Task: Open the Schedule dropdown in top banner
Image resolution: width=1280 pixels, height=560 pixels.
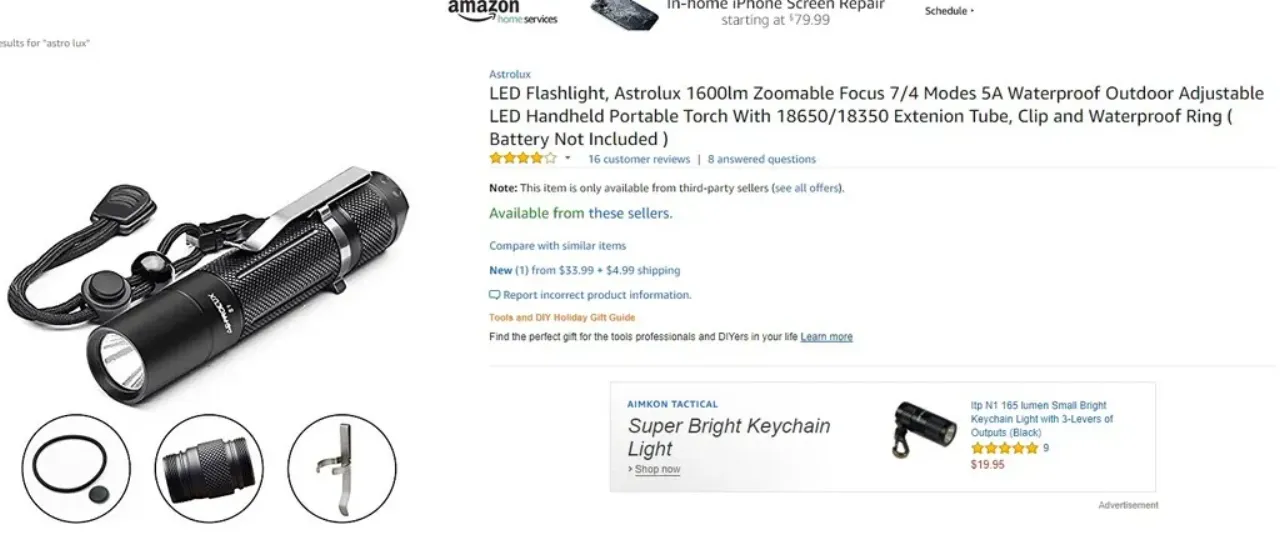Action: point(949,11)
